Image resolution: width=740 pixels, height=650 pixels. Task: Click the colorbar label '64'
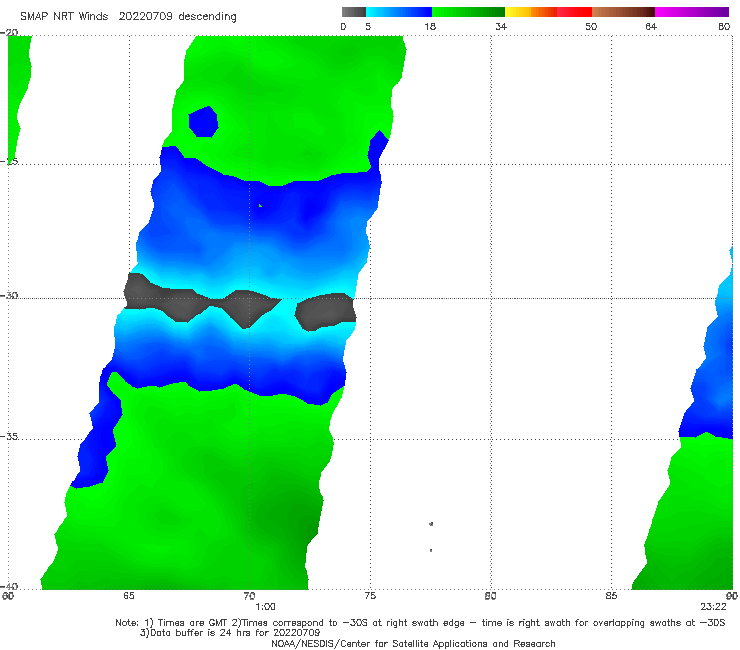[651, 26]
